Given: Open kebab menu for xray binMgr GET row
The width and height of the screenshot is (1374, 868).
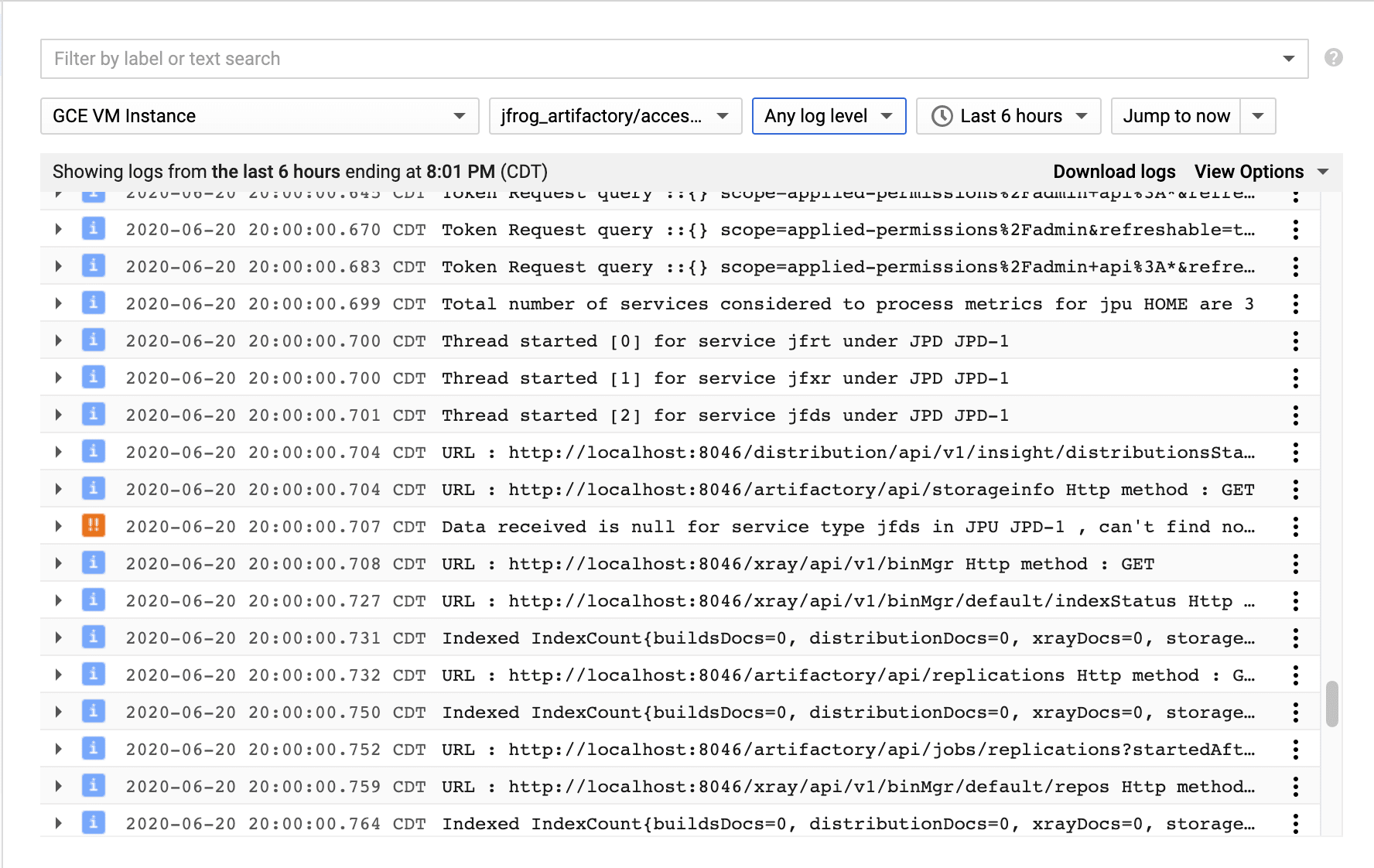Looking at the screenshot, I should pyautogui.click(x=1295, y=564).
